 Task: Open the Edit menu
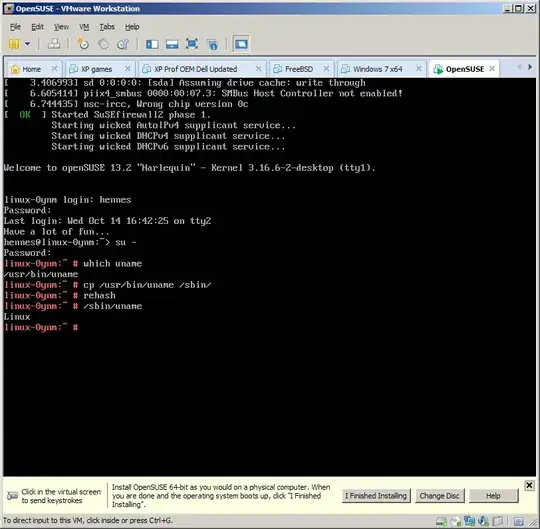coord(37,27)
